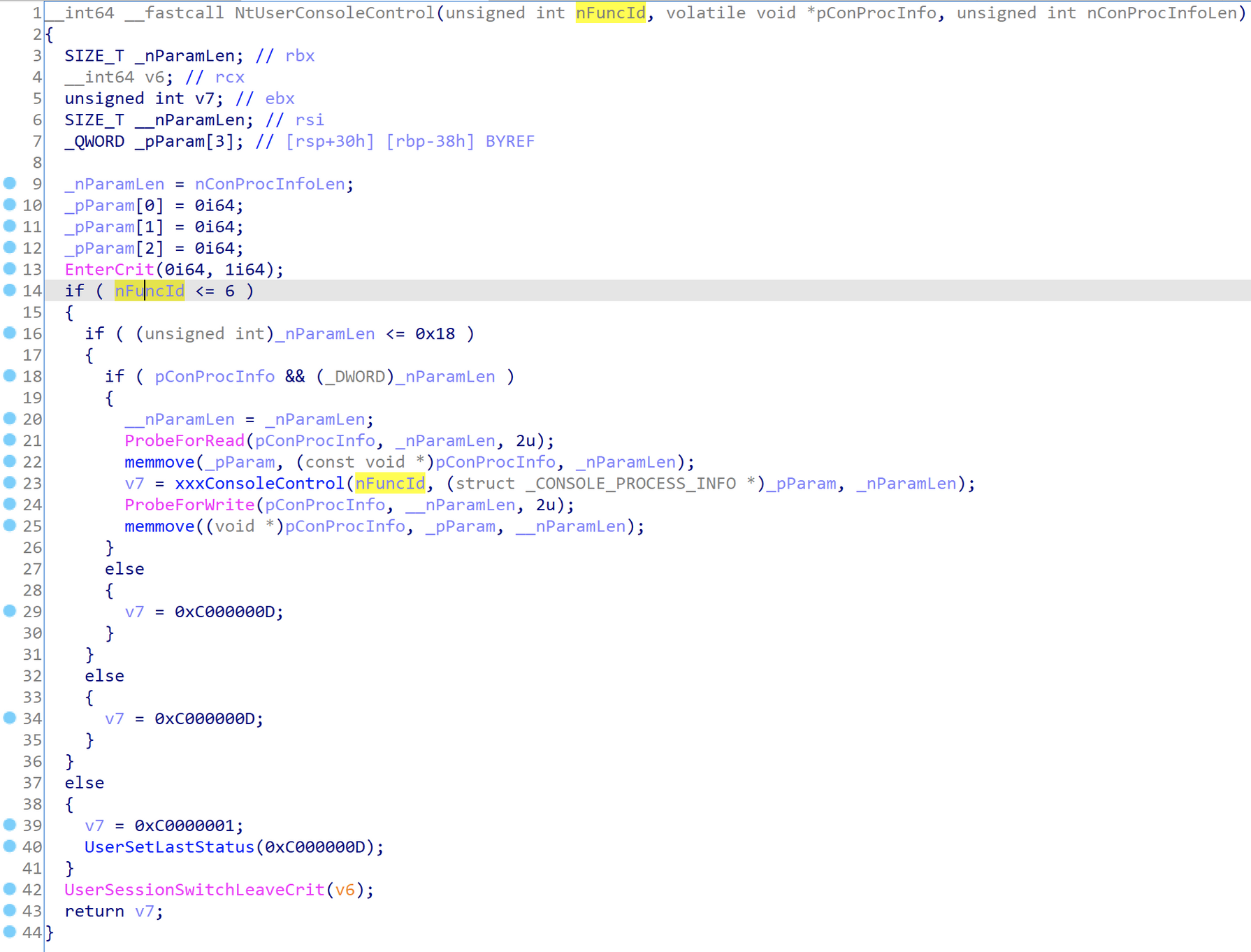Click _pParam[1] on line 11

[x=115, y=227]
